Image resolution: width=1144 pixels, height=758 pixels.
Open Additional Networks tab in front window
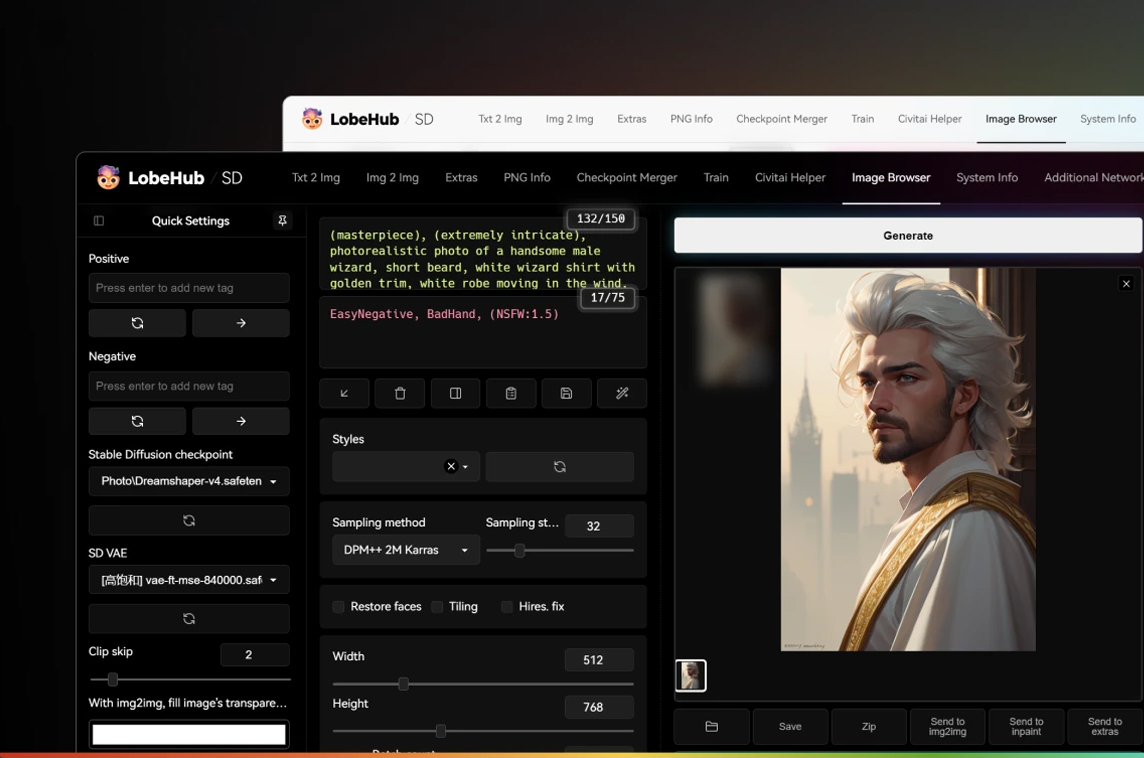click(x=1094, y=177)
